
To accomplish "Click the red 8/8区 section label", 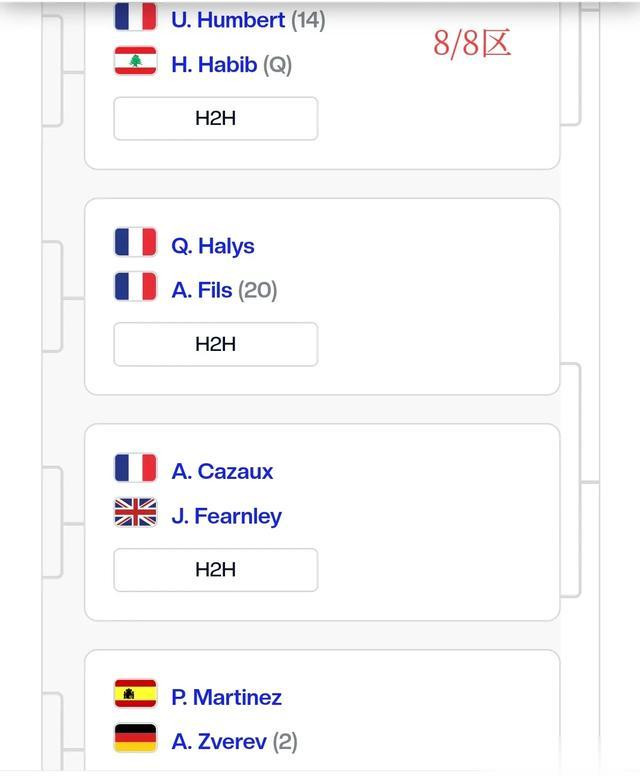I will [472, 43].
